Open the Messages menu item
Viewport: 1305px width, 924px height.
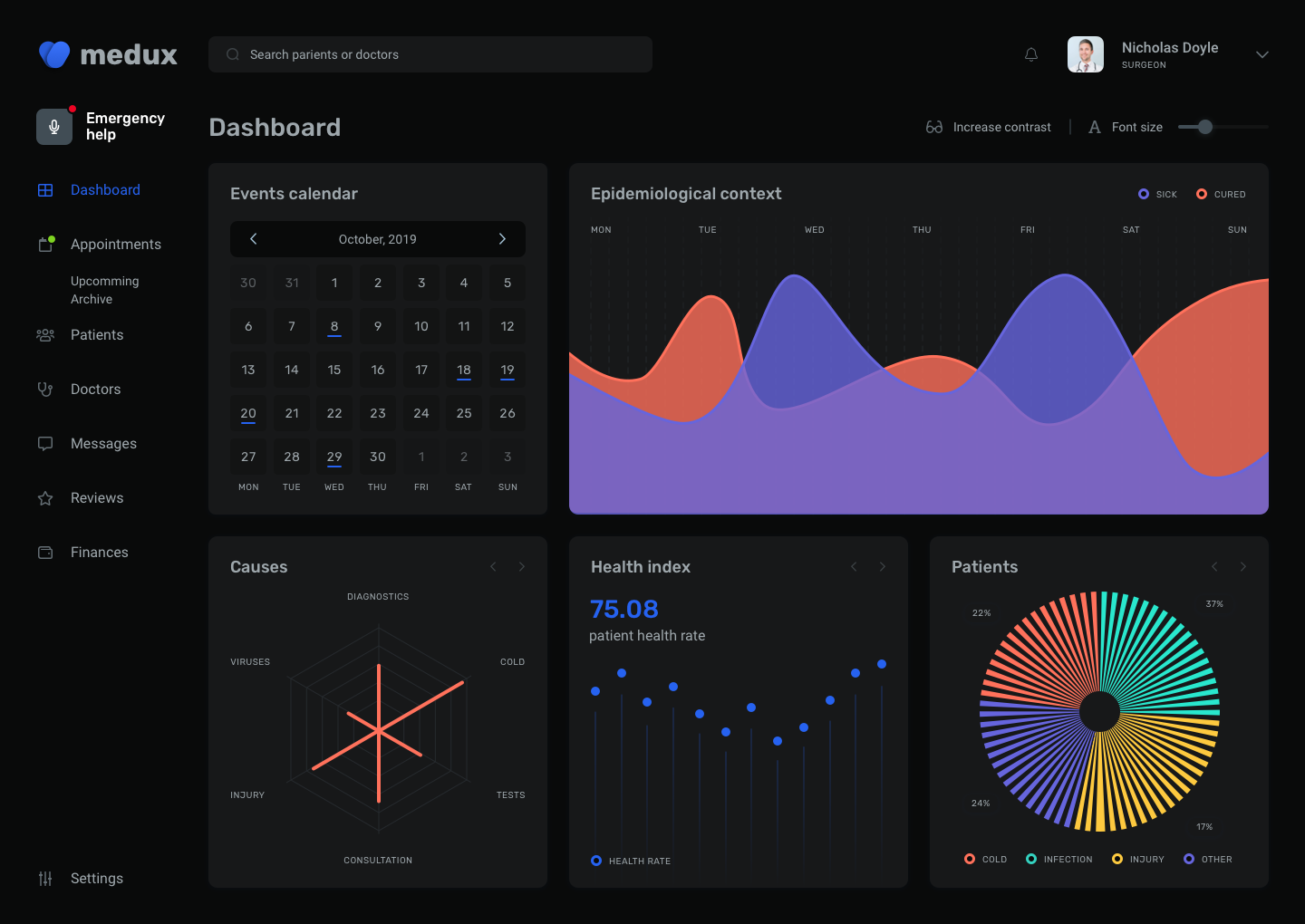[x=103, y=444]
